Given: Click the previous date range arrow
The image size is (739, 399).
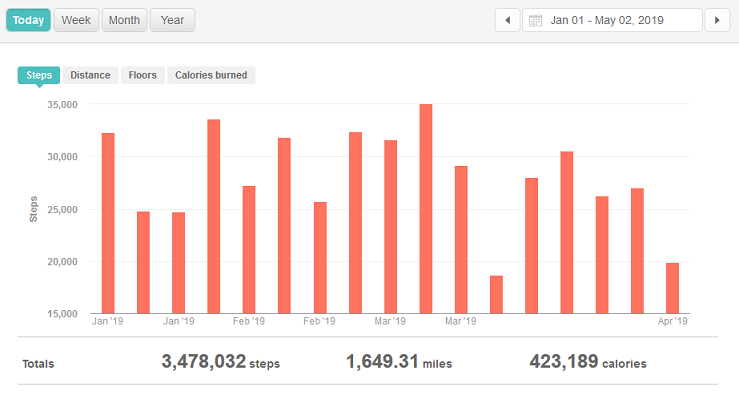Looking at the screenshot, I should click(x=508, y=20).
